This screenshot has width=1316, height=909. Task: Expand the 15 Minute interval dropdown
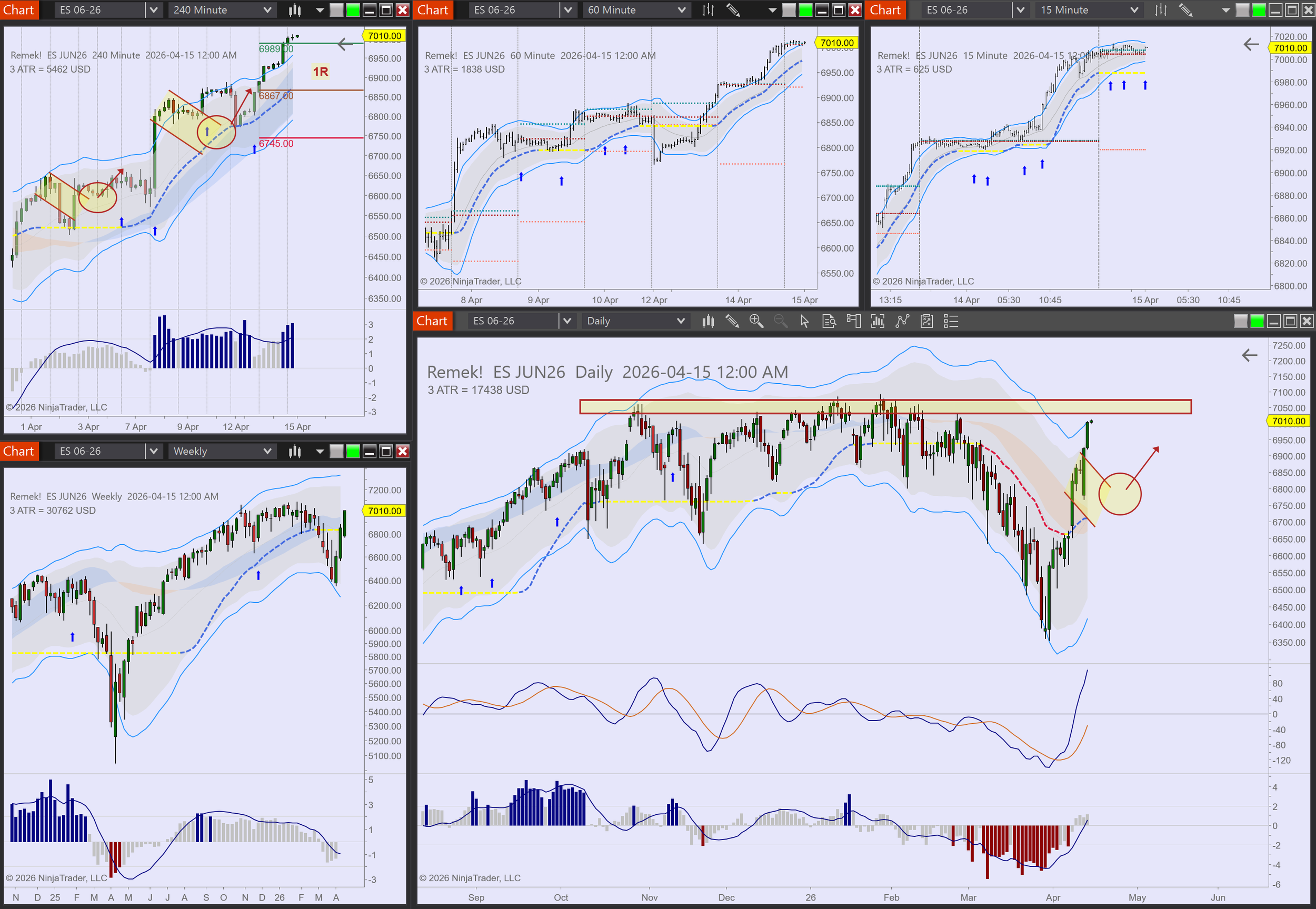click(1134, 9)
